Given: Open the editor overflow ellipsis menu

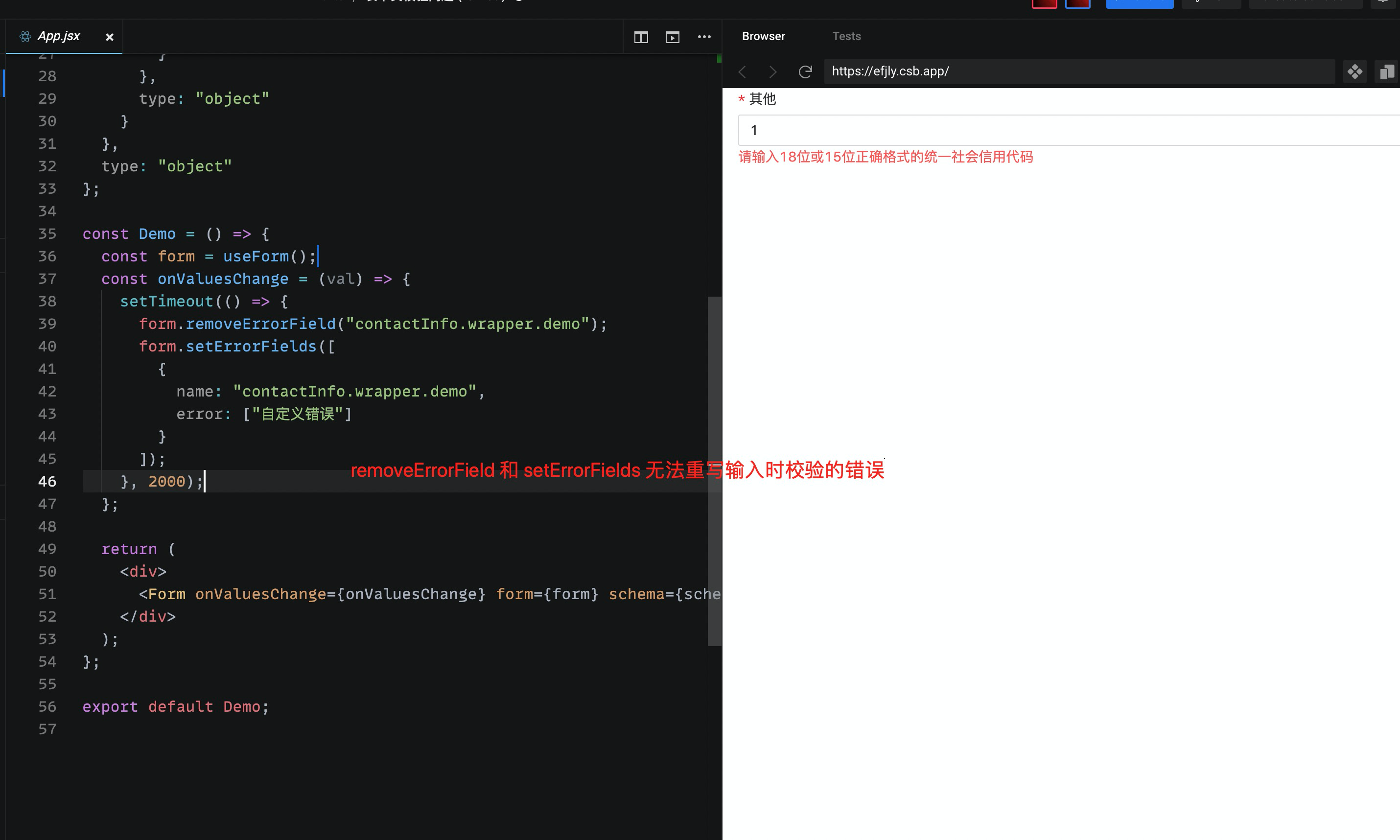Looking at the screenshot, I should [x=704, y=36].
